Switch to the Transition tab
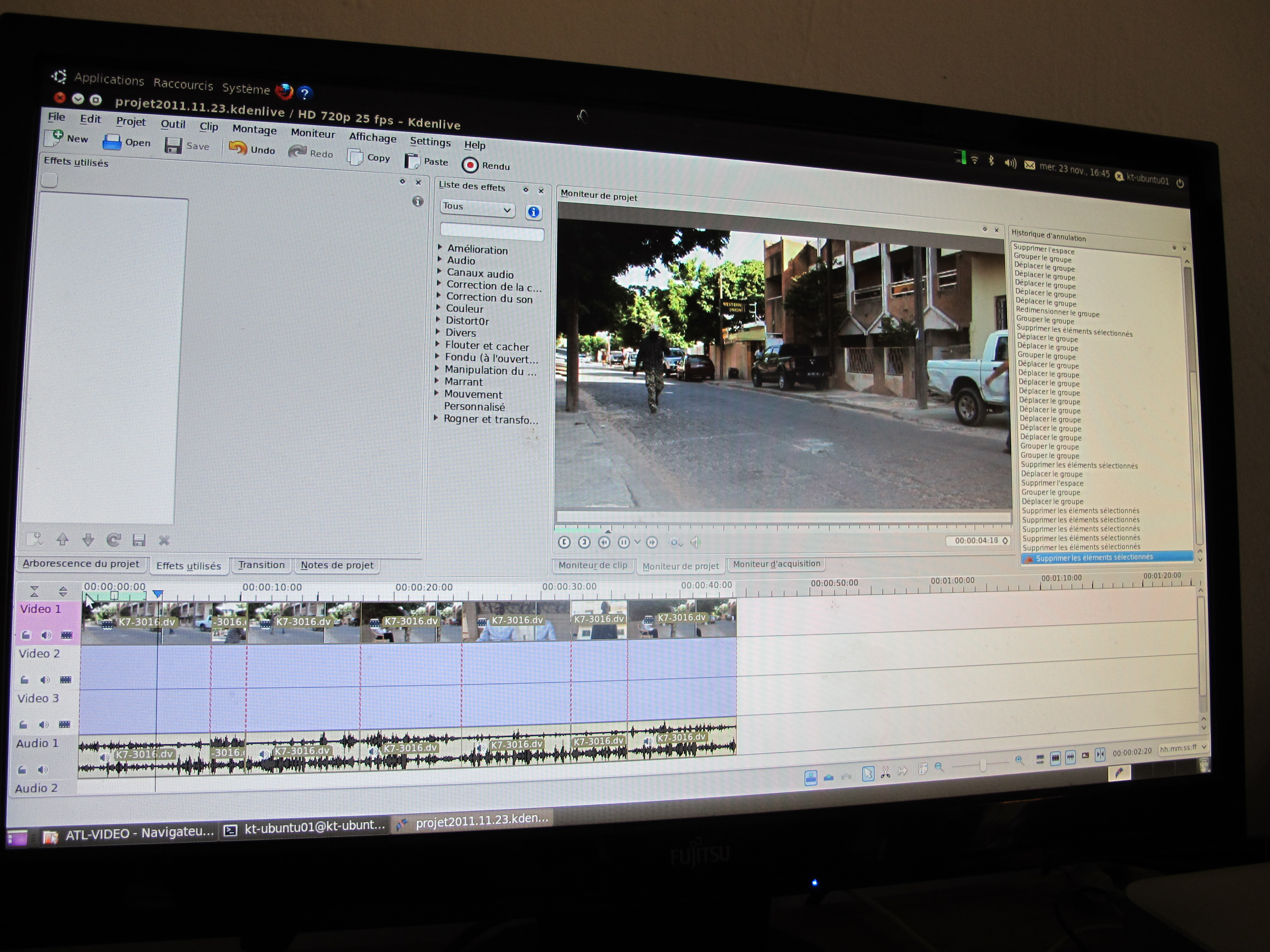Image resolution: width=1270 pixels, height=952 pixels. click(261, 565)
